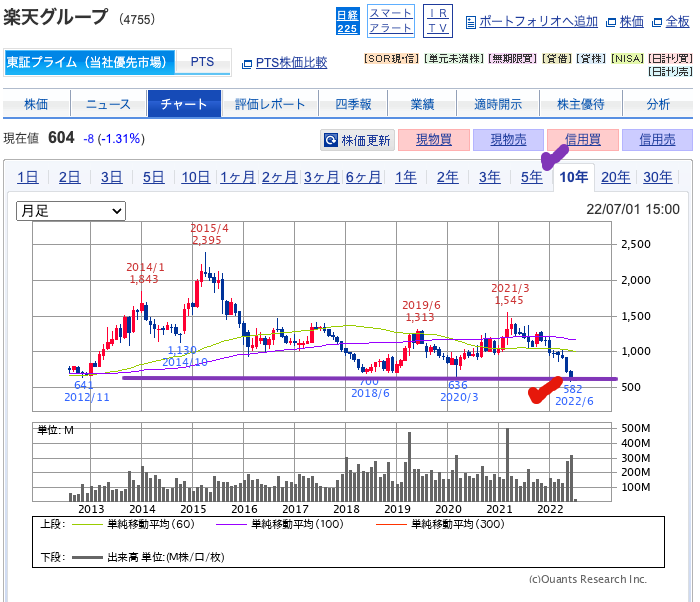Click the 636 2020/3 low label
This screenshot has height=602, width=700.
tap(459, 391)
